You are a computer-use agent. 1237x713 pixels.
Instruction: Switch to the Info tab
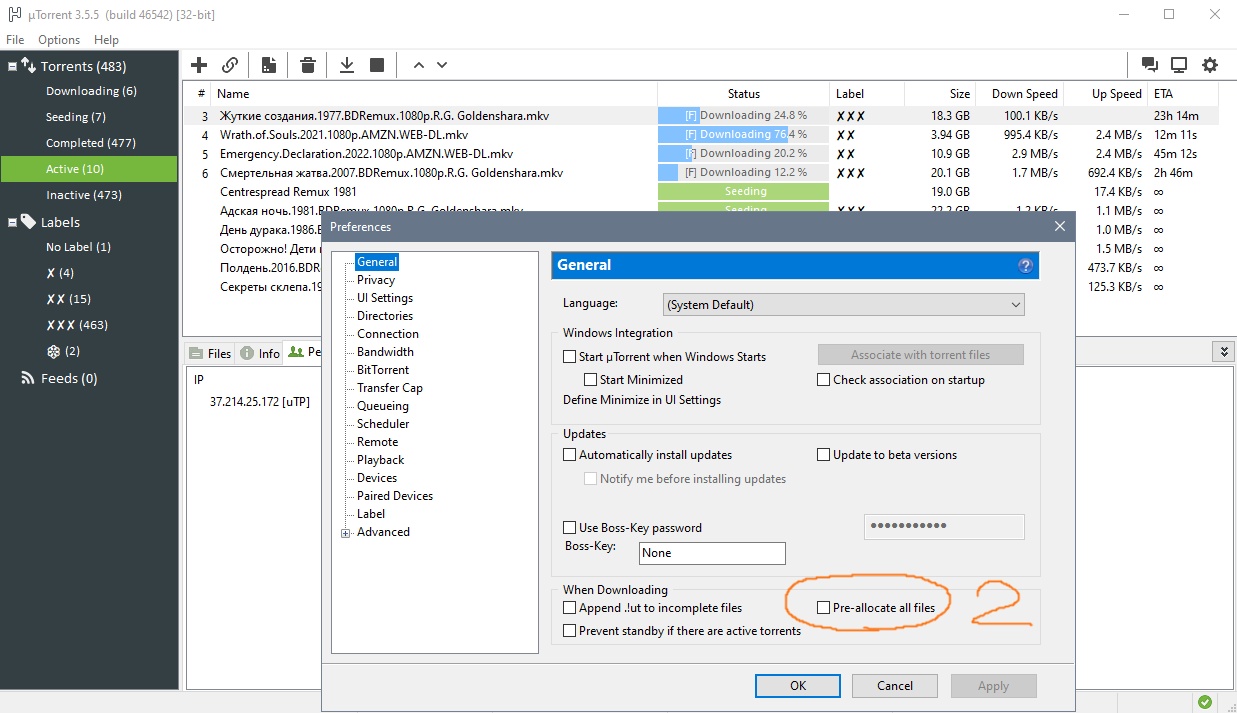260,353
